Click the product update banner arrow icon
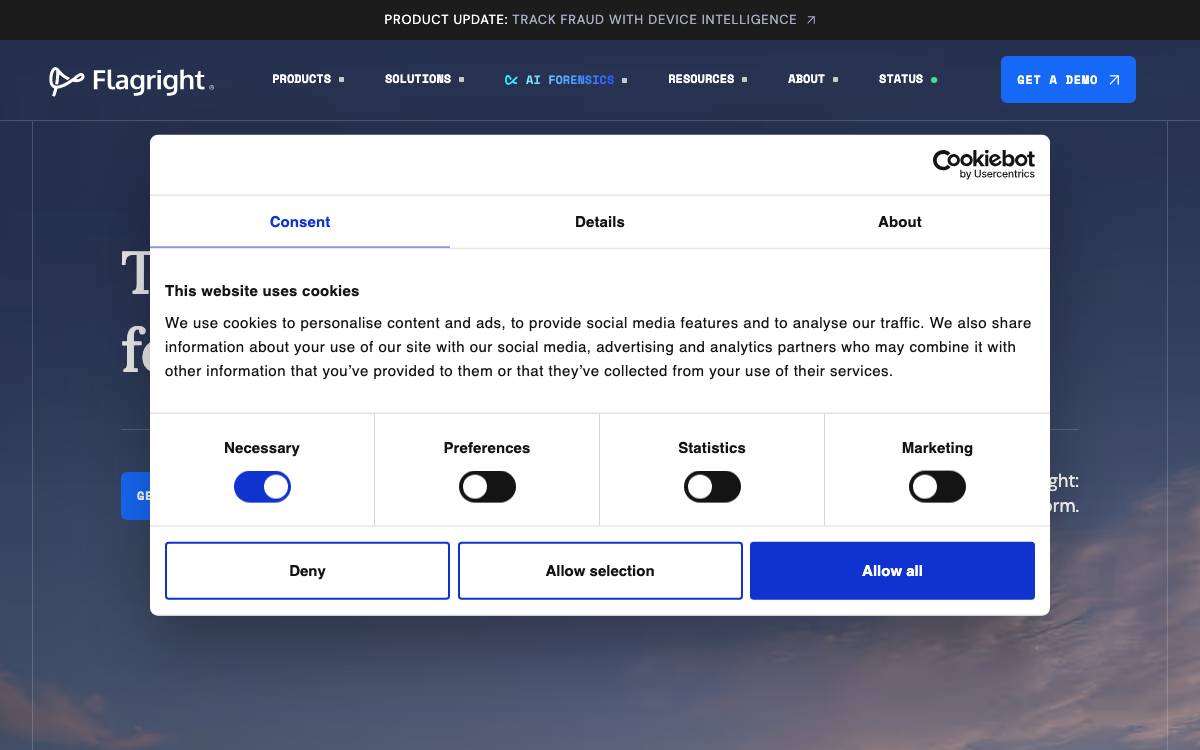1200x750 pixels. pos(811,20)
